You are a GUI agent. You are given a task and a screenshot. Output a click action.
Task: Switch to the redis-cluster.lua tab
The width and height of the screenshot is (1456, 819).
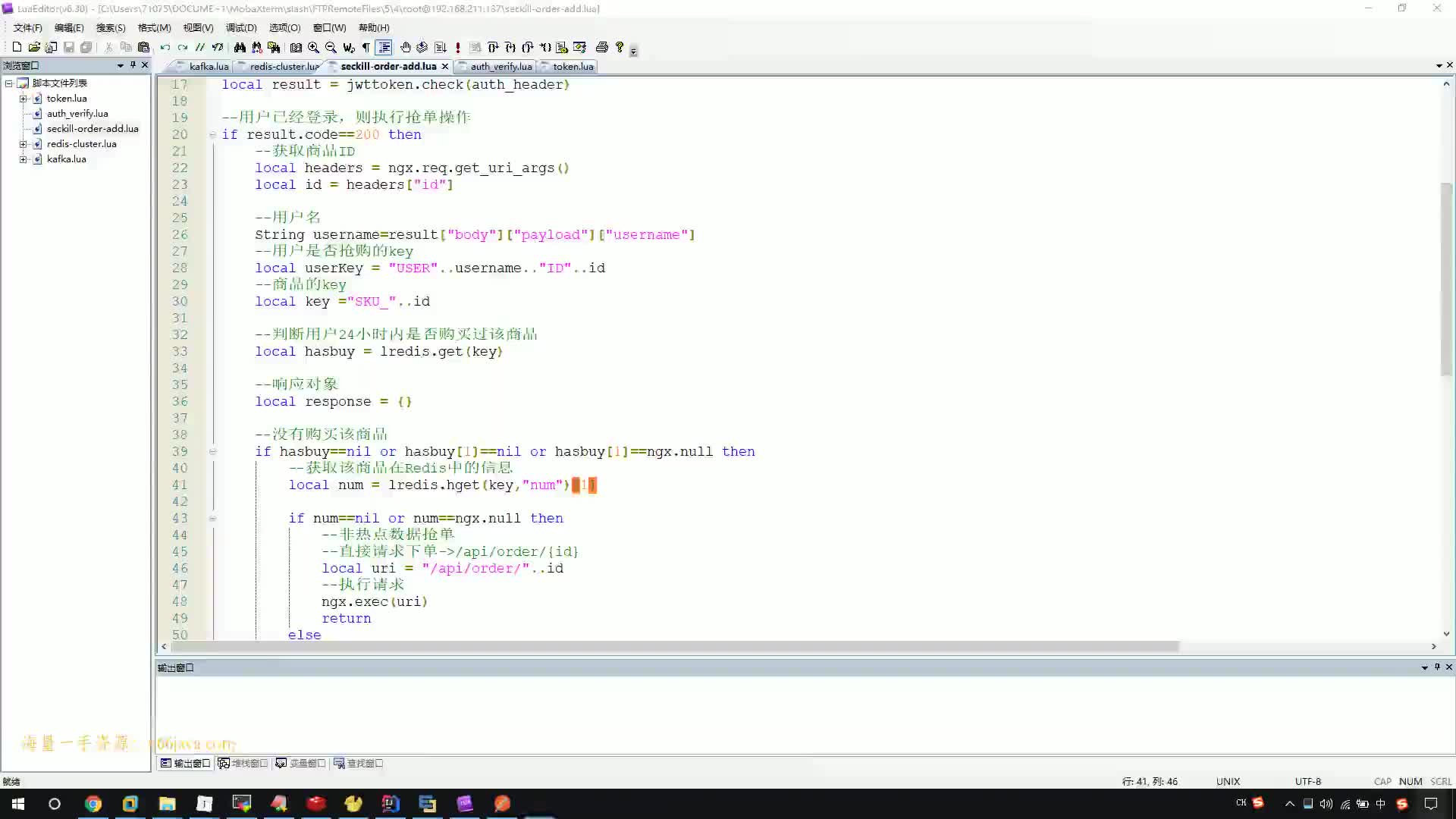tap(278, 66)
